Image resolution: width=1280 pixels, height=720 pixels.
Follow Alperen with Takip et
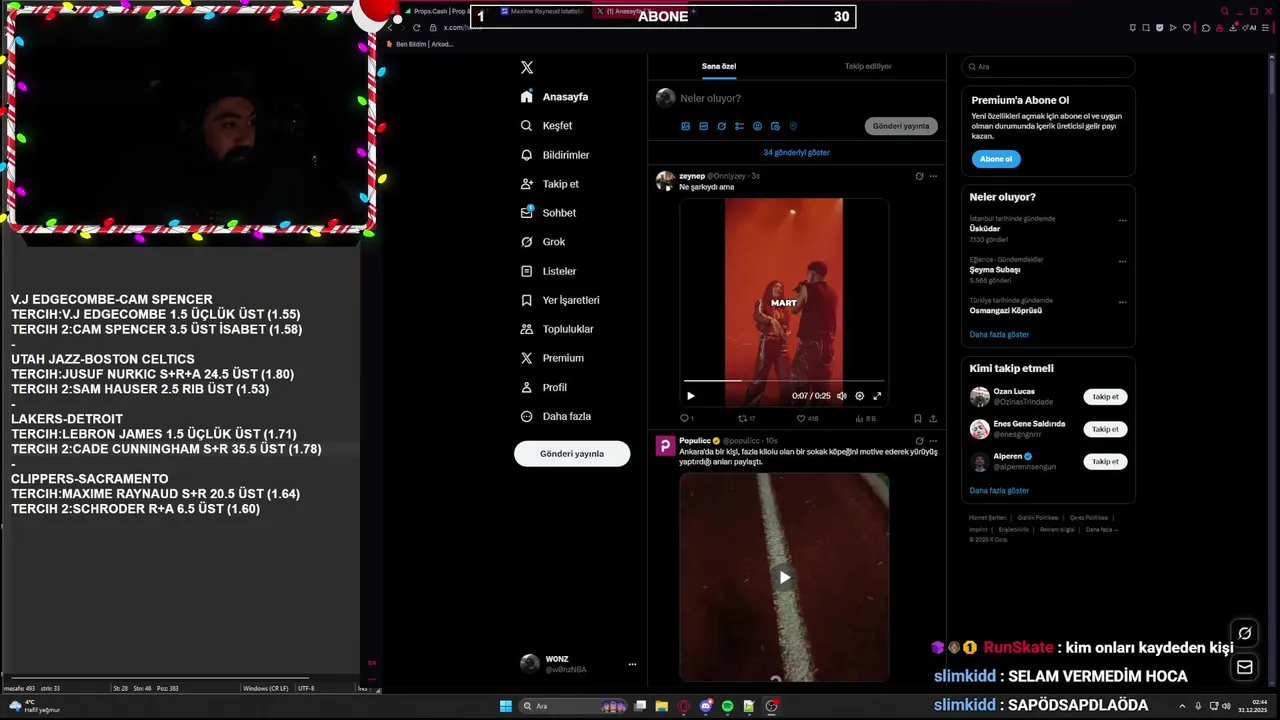tap(1105, 462)
